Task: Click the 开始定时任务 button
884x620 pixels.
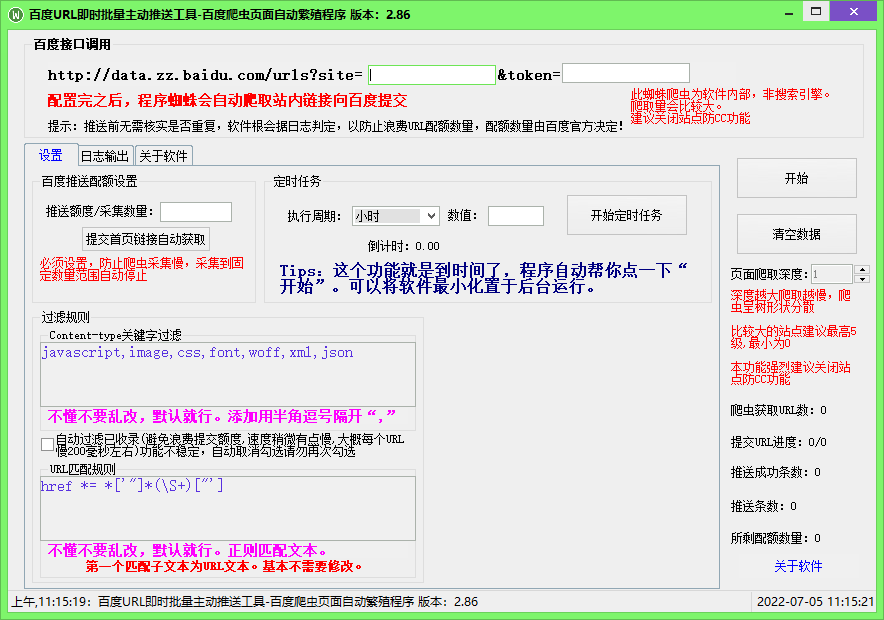Action: 626,215
